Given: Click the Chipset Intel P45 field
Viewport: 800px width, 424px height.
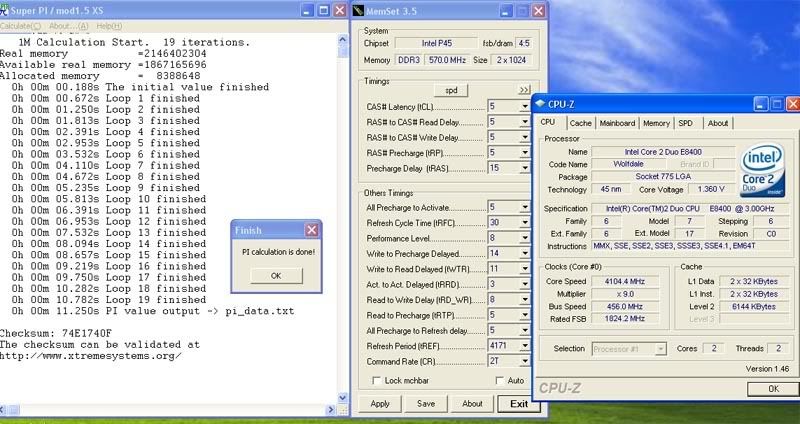Looking at the screenshot, I should point(437,43).
